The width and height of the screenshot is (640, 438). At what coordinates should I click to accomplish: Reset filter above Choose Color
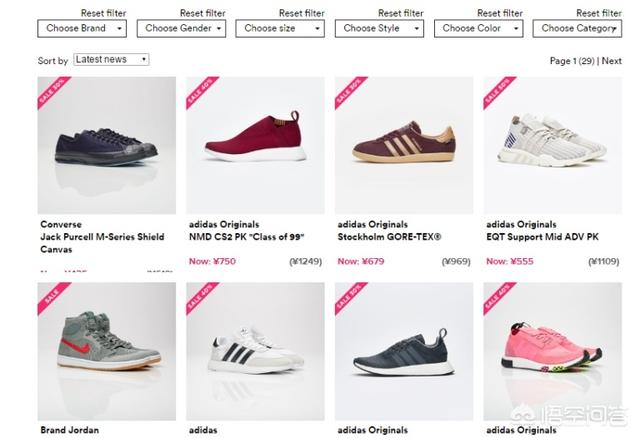(x=500, y=13)
